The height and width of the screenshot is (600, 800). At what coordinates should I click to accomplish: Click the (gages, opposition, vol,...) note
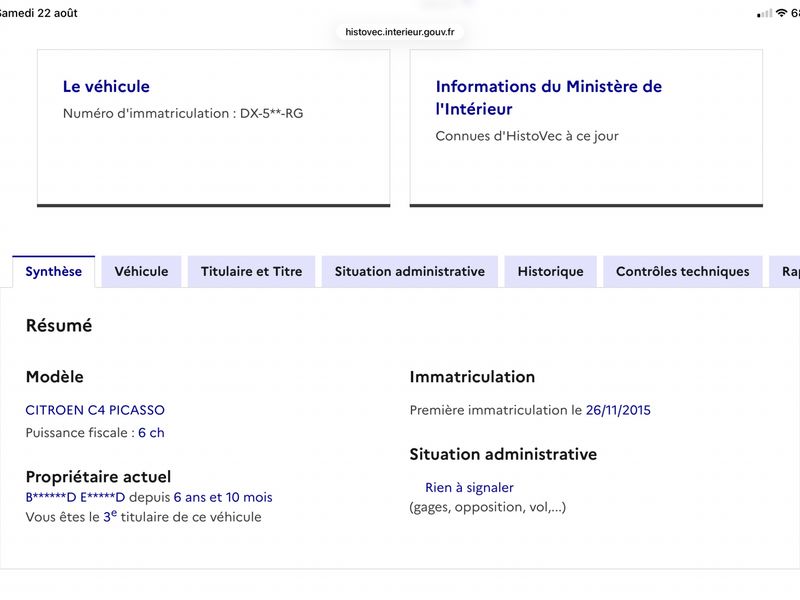tap(488, 507)
